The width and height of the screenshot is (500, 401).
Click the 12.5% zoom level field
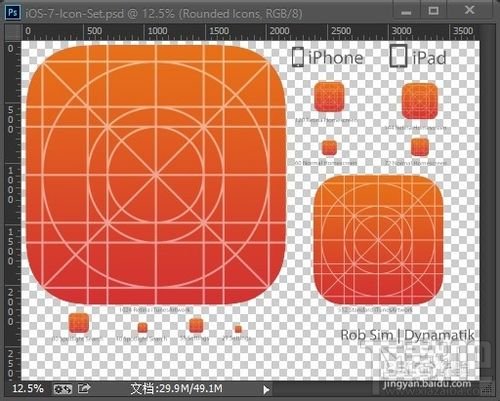(x=28, y=388)
